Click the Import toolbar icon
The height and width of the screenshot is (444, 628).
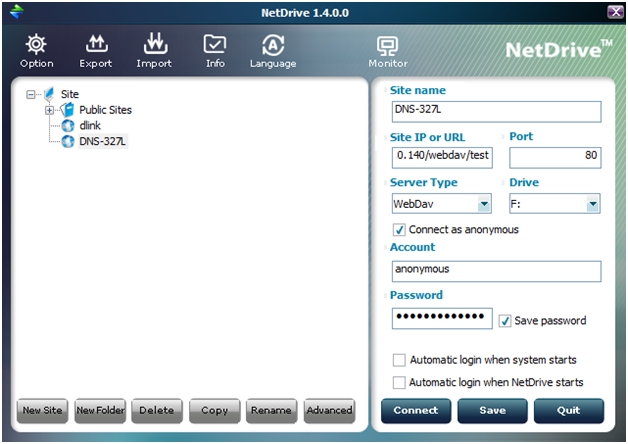click(x=154, y=45)
